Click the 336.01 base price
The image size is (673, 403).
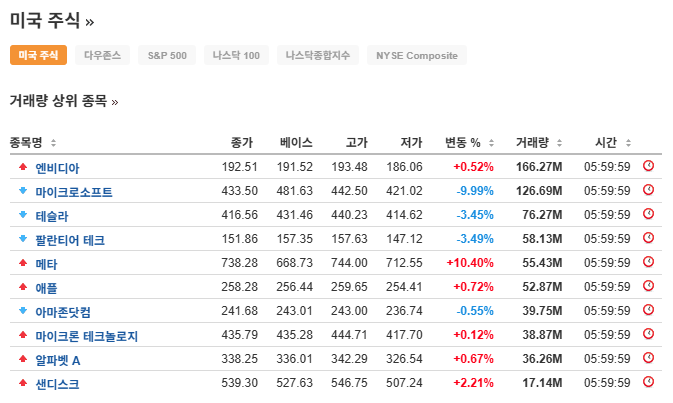294,359
